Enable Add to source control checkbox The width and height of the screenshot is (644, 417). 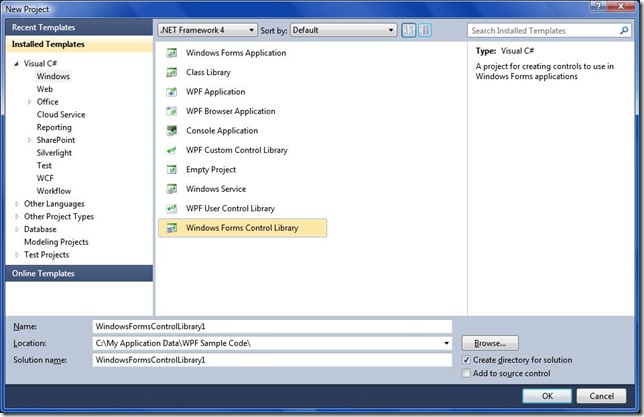coord(466,373)
